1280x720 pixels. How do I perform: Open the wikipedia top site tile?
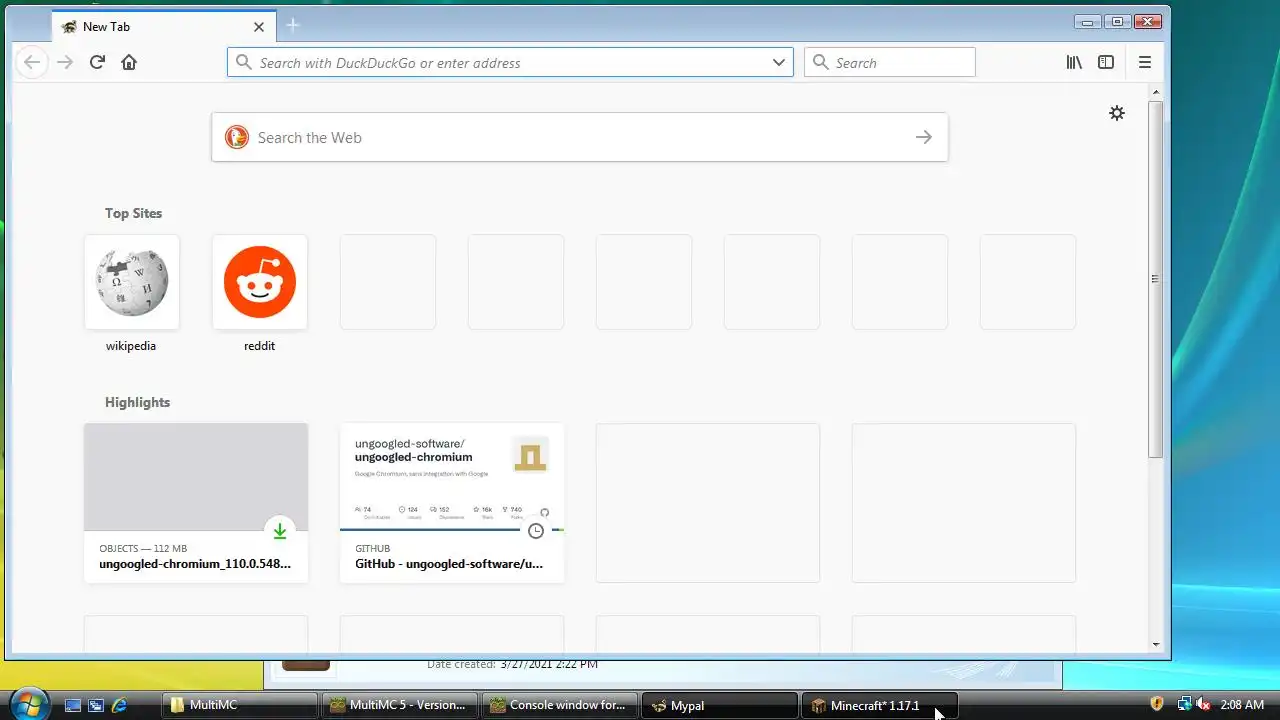132,282
